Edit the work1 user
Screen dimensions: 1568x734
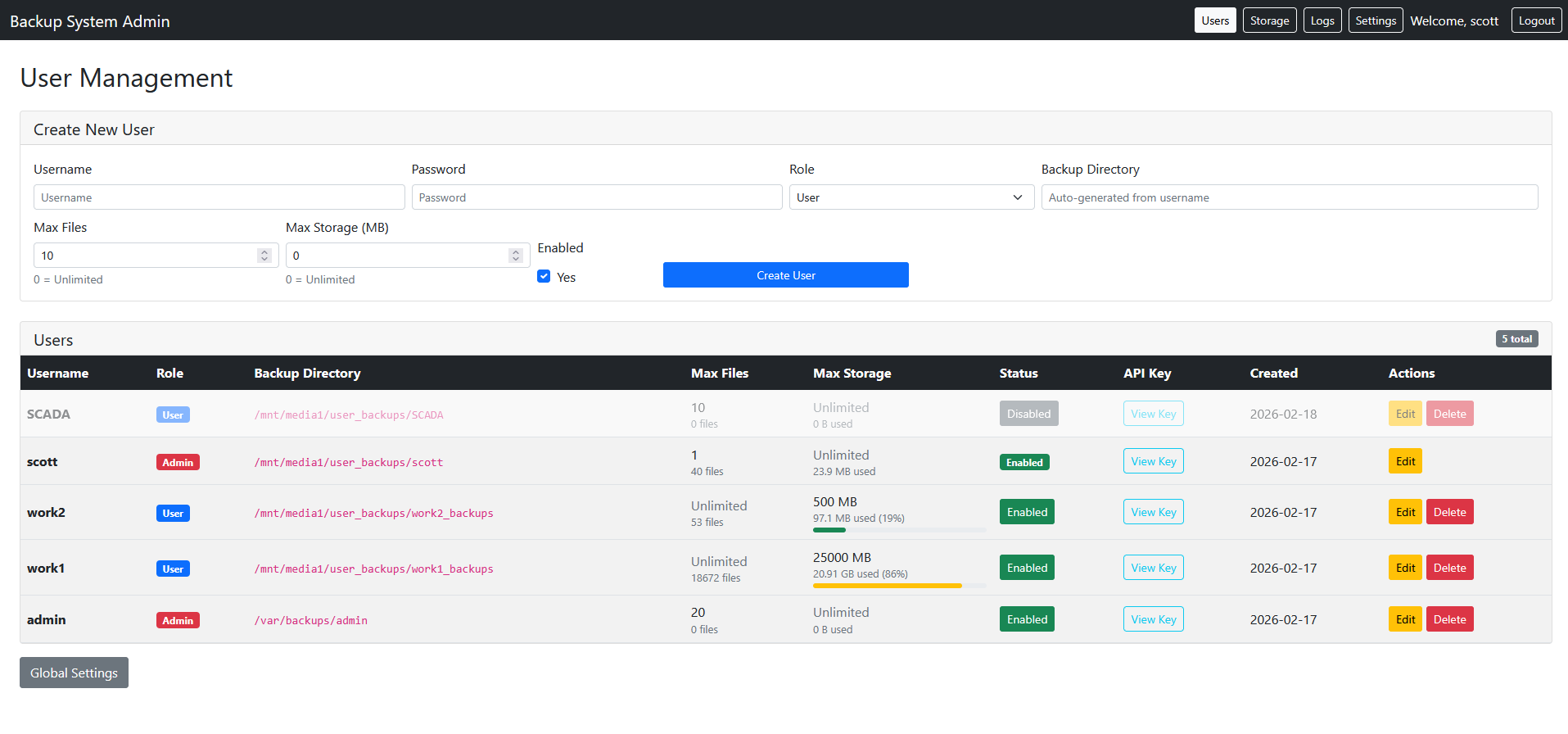point(1405,568)
